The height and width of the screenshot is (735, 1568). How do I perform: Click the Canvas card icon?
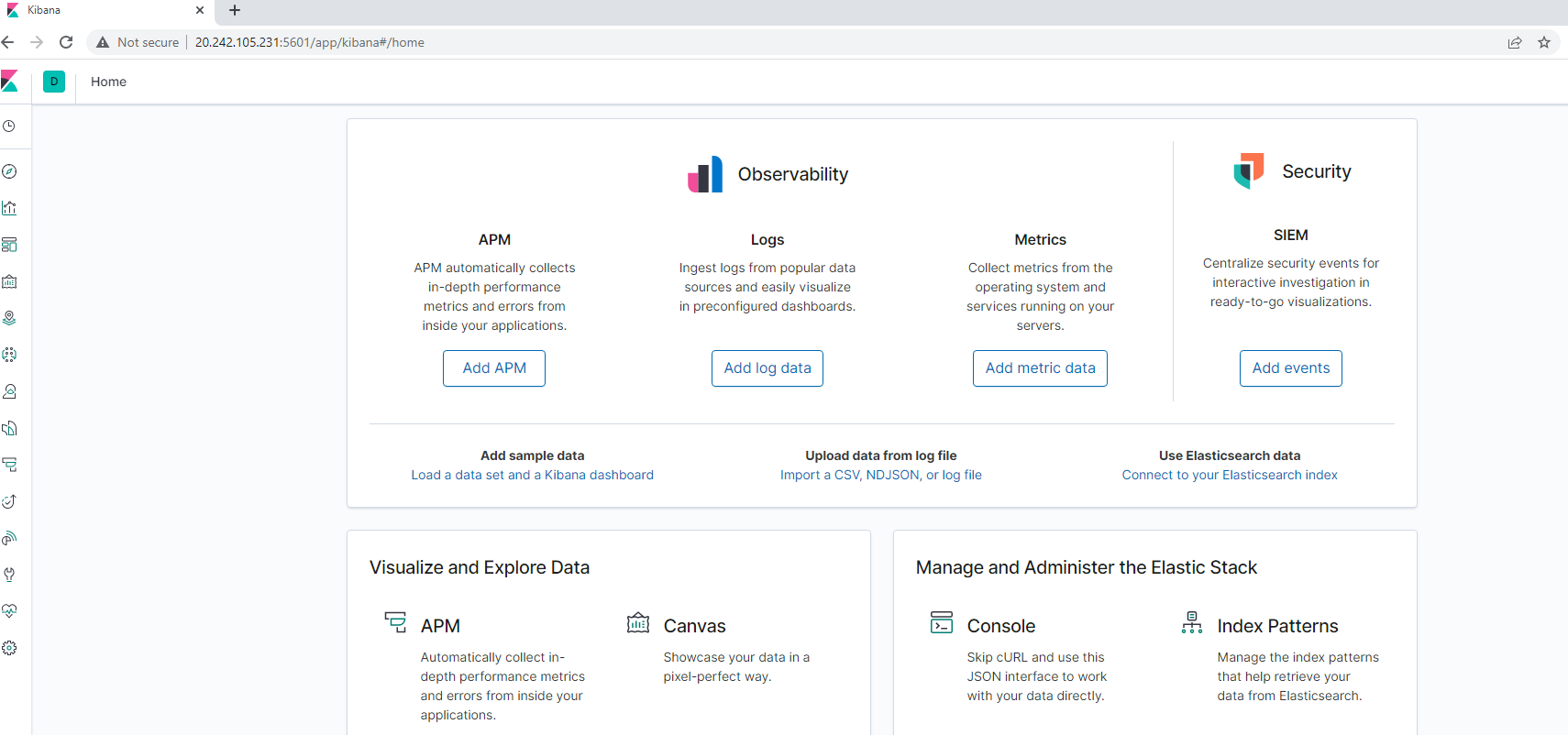point(638,622)
